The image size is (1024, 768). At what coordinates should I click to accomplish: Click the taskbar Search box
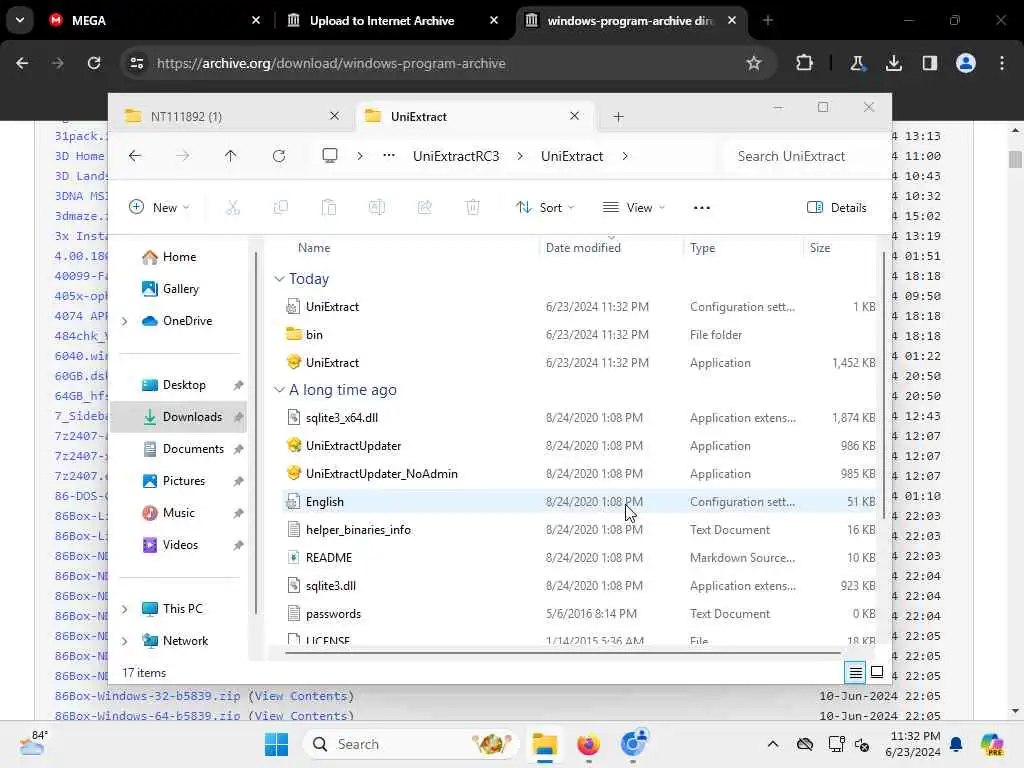[411, 744]
